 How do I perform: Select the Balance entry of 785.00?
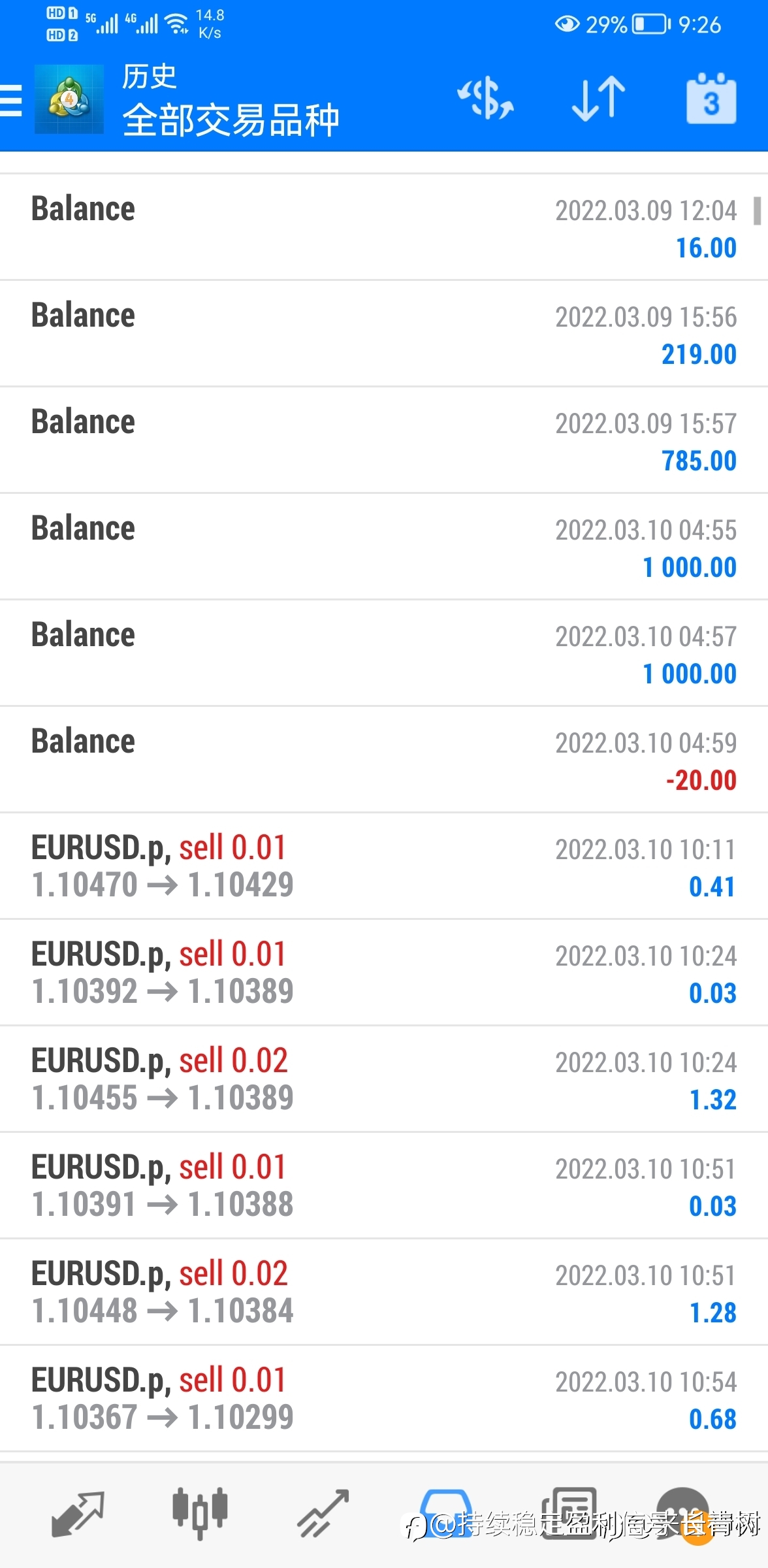tap(384, 440)
